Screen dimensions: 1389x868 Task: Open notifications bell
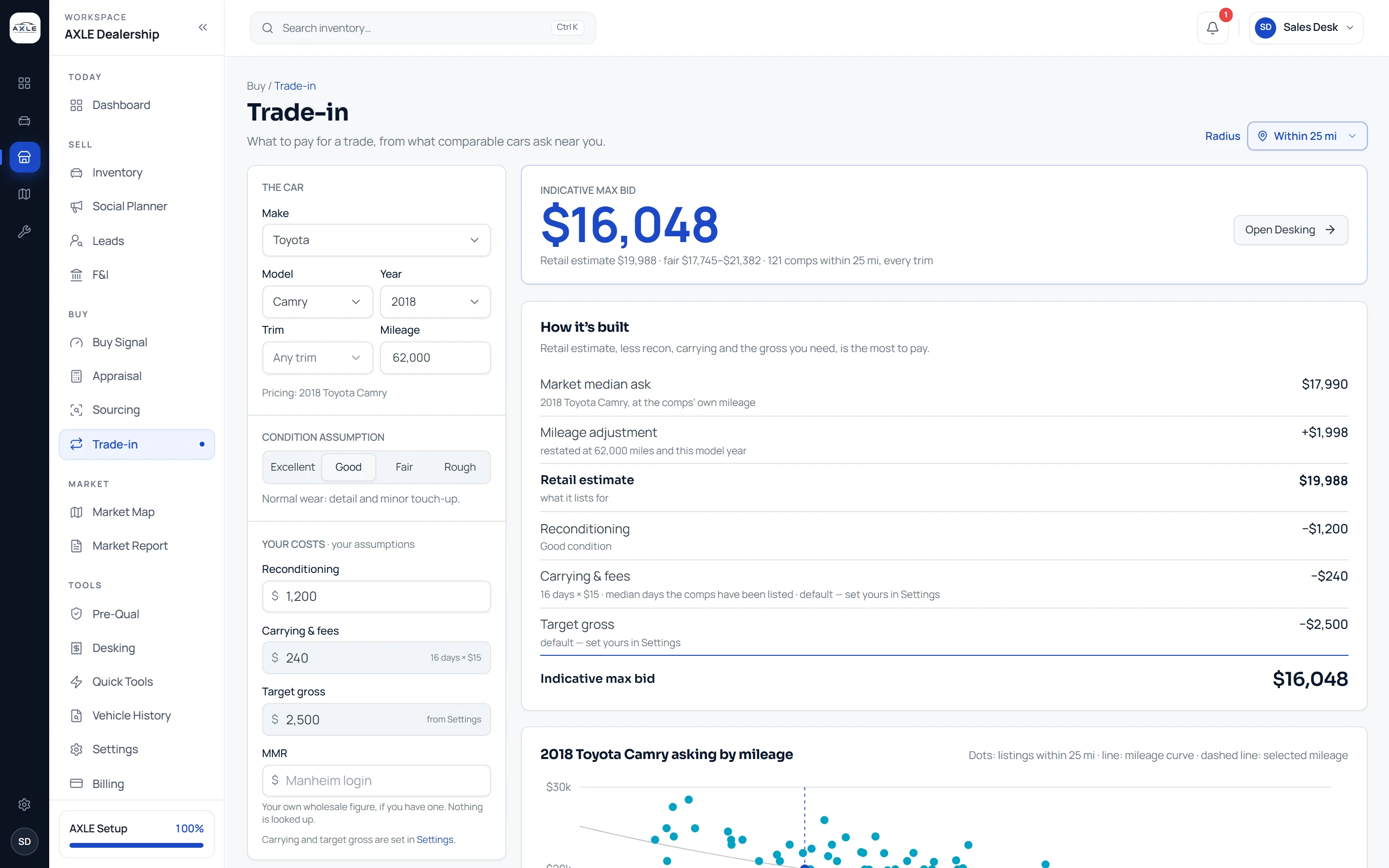click(1212, 27)
